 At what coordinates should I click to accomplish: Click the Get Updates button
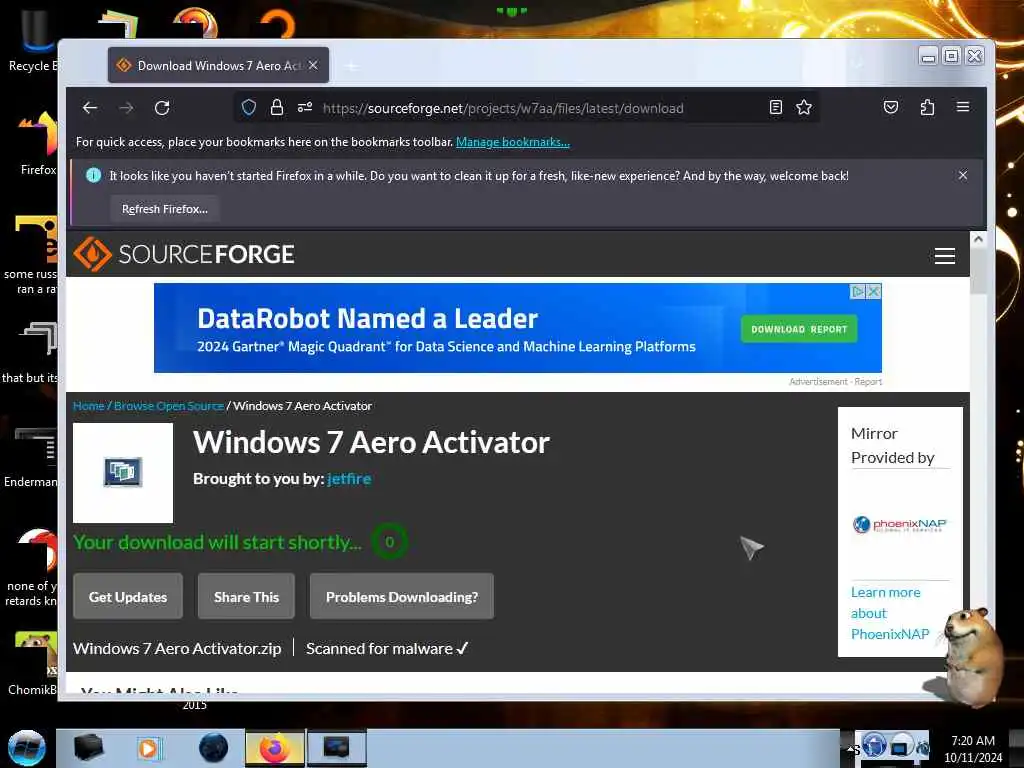[x=128, y=596]
